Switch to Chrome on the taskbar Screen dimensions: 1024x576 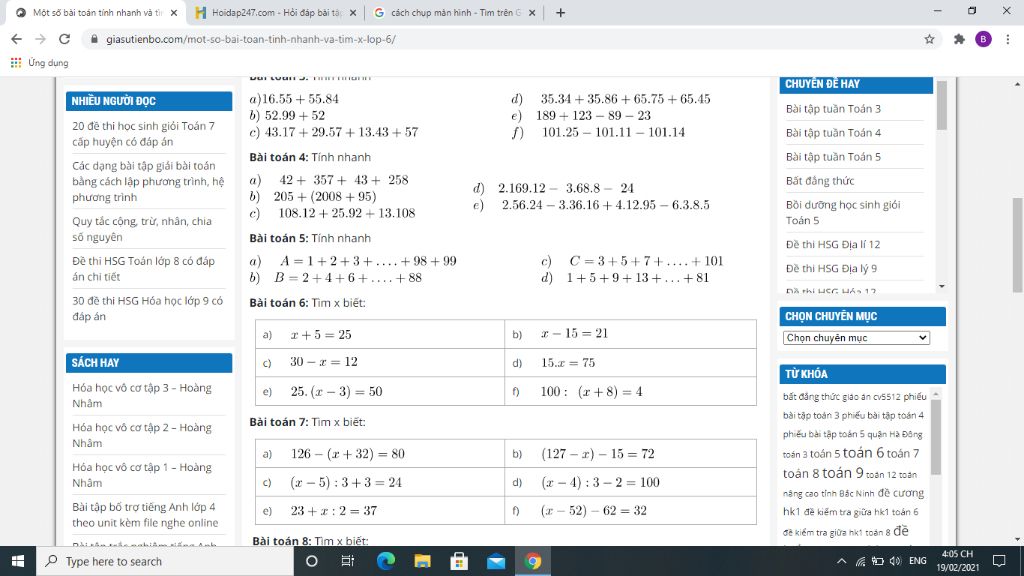point(533,561)
